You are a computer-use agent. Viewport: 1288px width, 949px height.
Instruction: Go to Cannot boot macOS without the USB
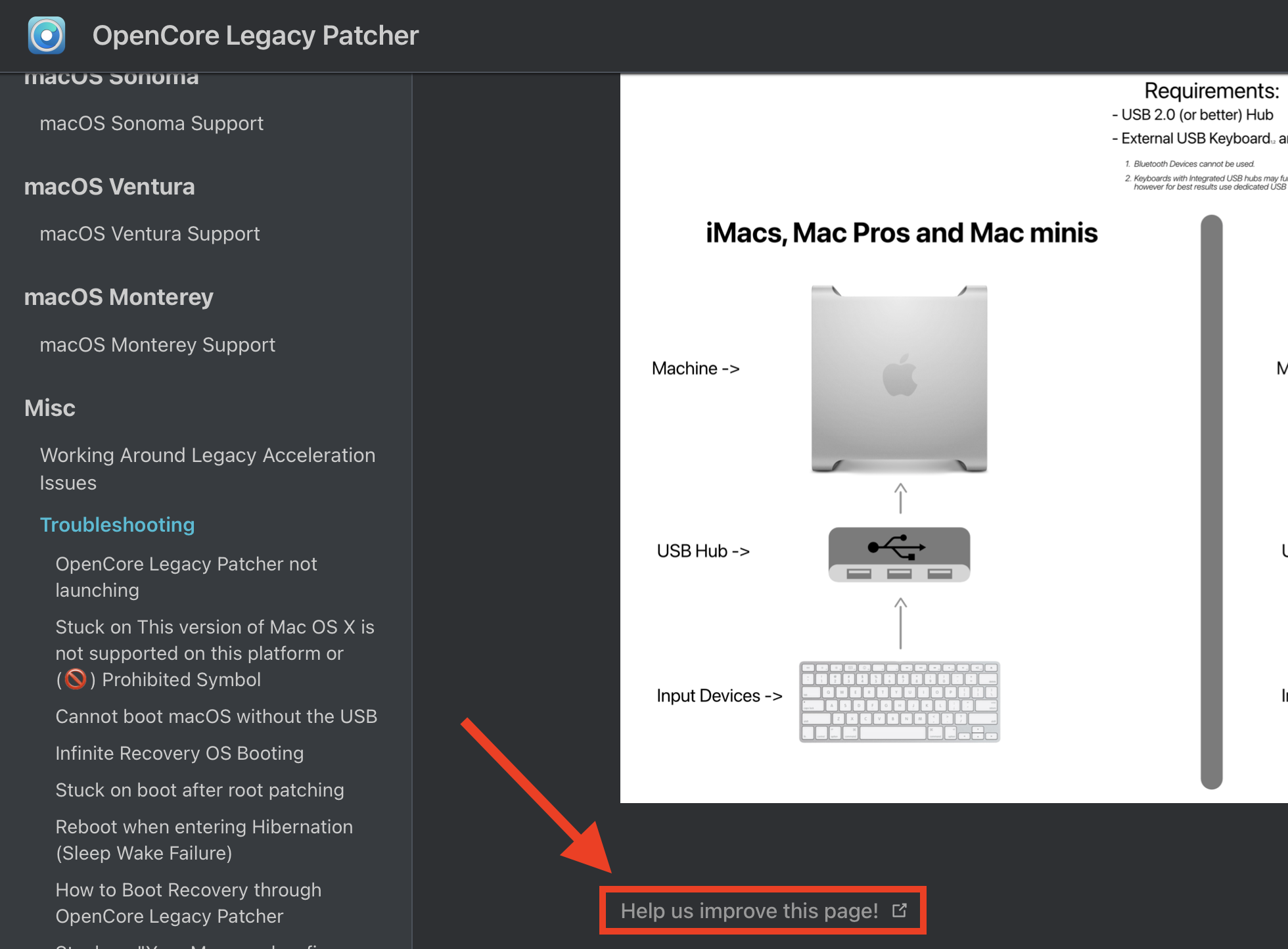(x=216, y=716)
